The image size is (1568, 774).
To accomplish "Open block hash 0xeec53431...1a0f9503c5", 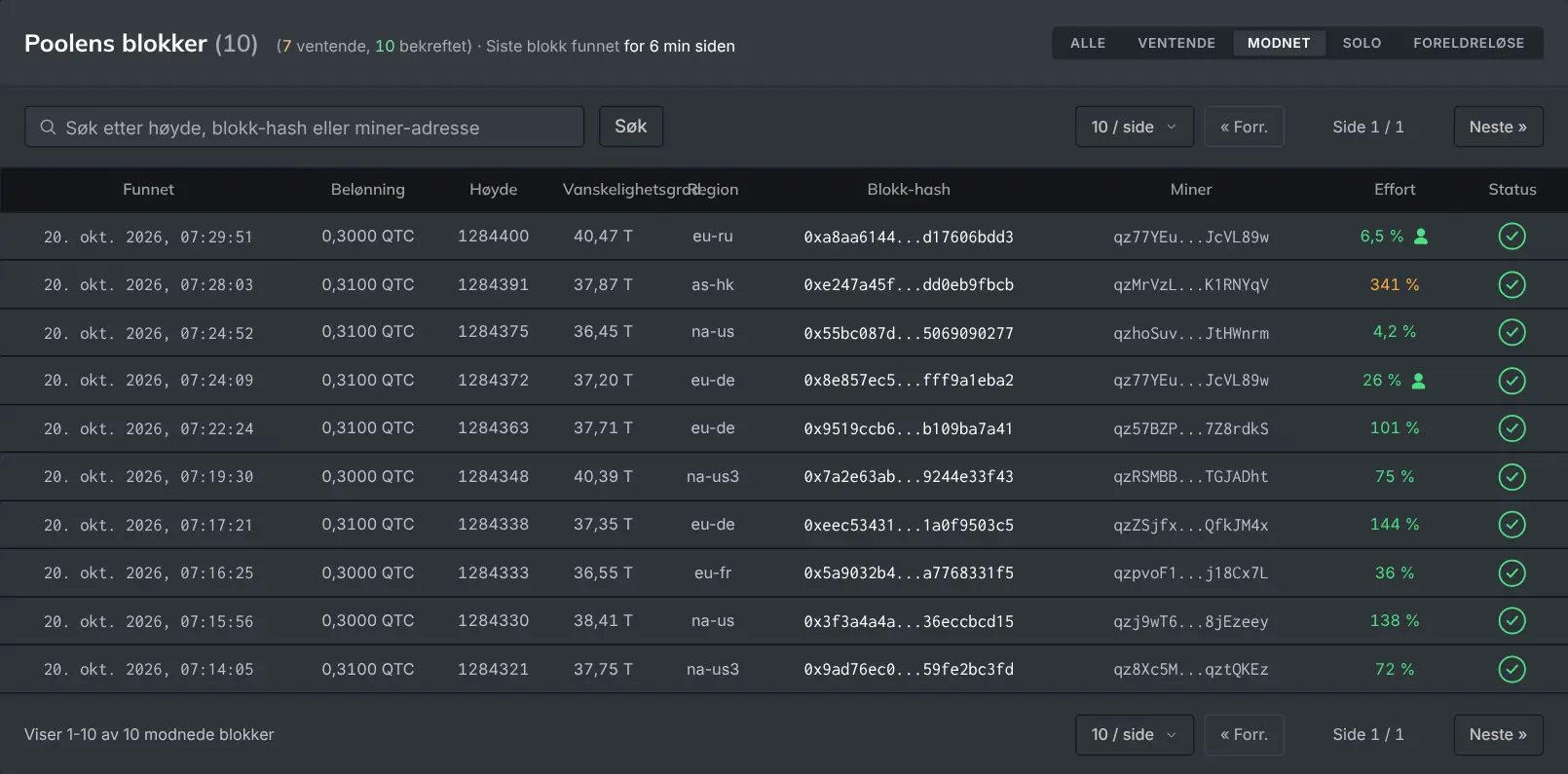I will click(909, 525).
